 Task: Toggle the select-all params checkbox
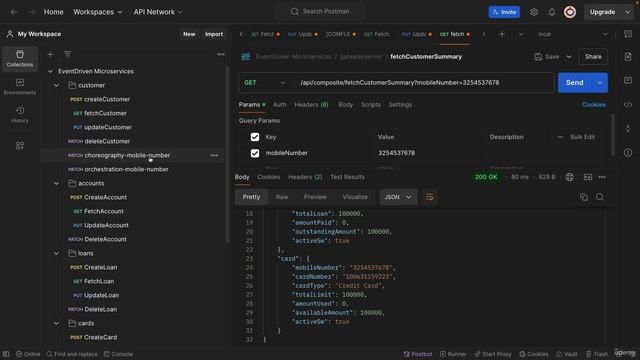tap(255, 137)
